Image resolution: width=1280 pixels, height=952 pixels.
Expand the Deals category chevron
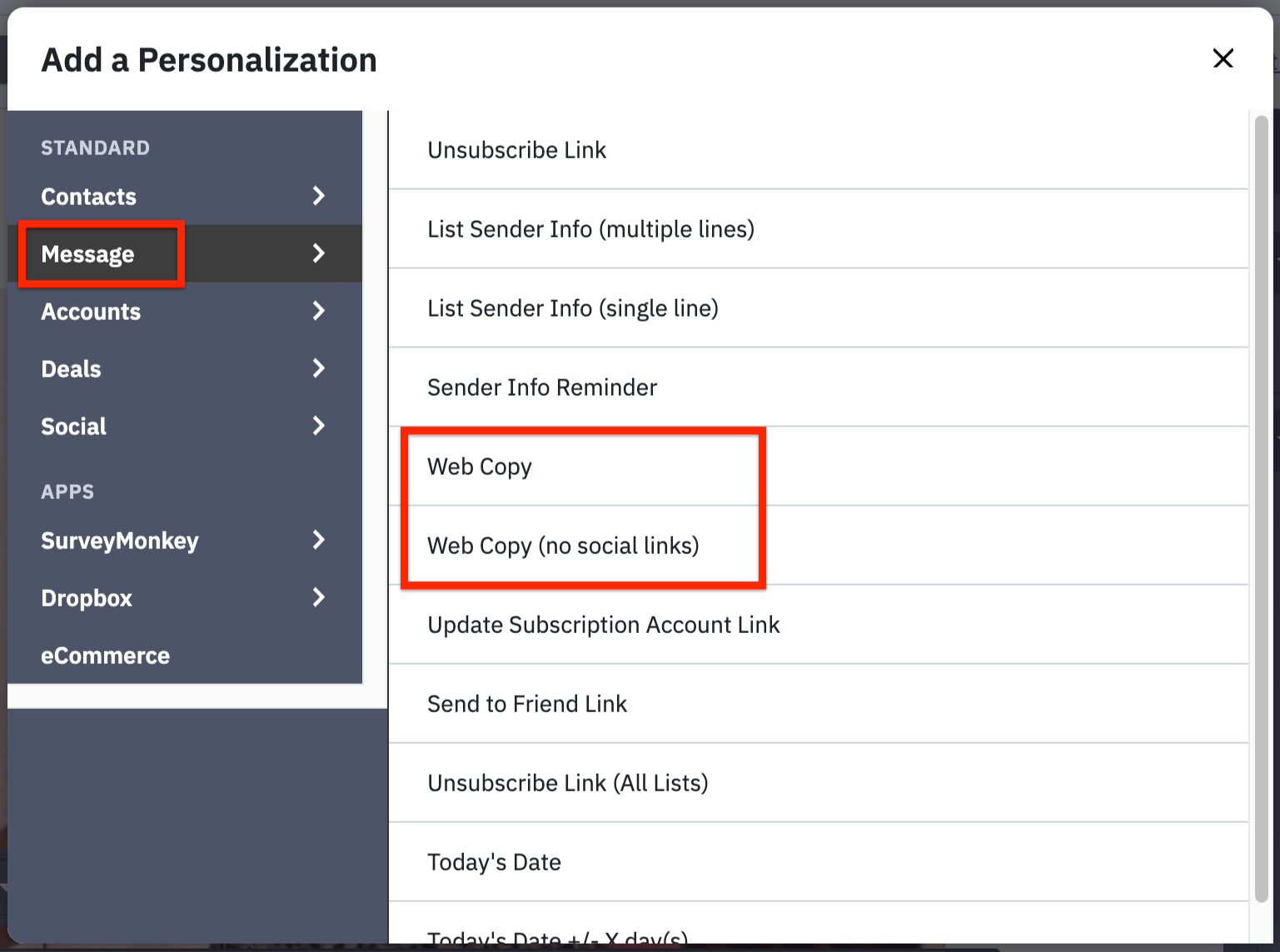pyautogui.click(x=319, y=368)
